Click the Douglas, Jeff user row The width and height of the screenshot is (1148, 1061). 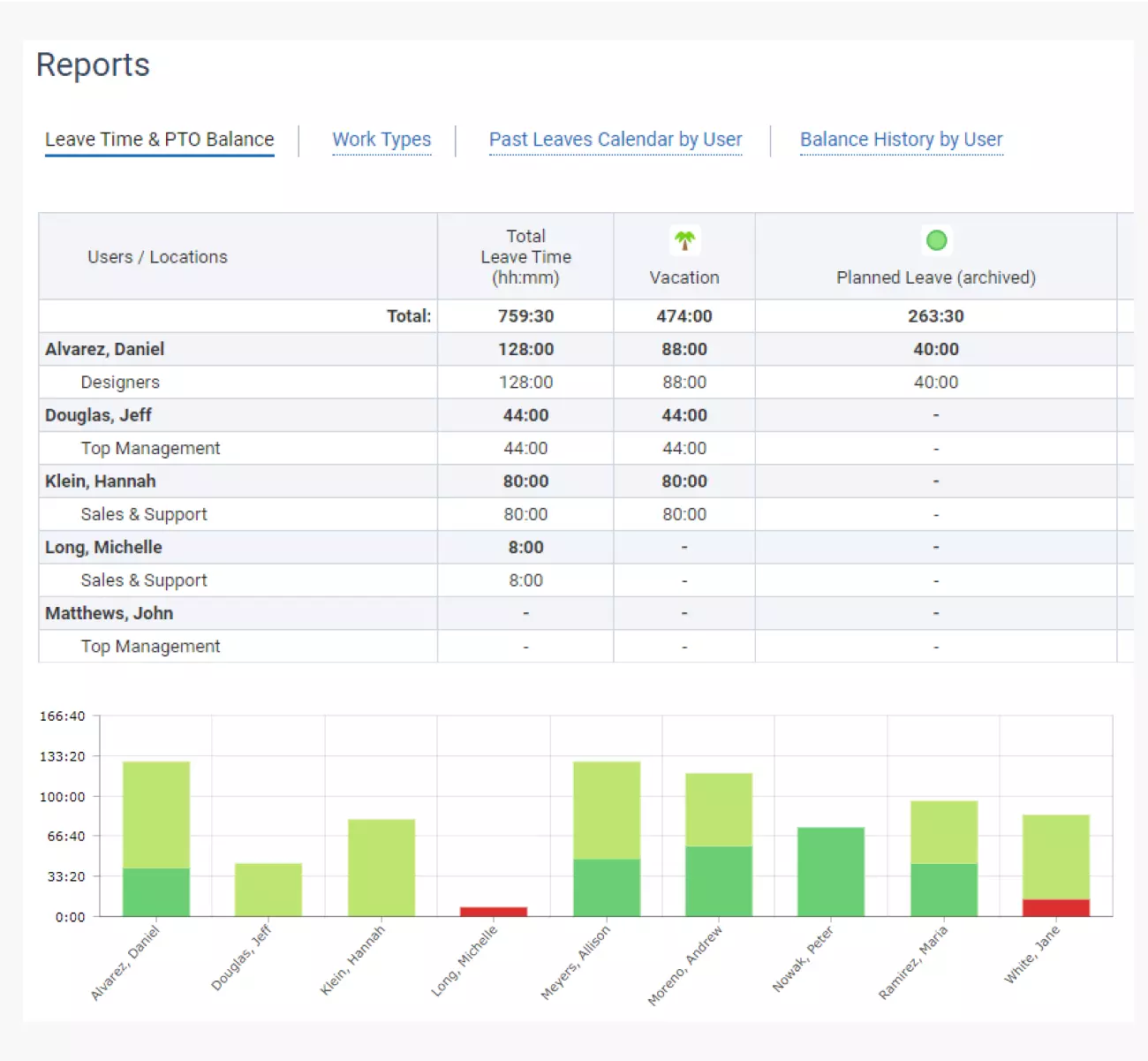pos(98,415)
